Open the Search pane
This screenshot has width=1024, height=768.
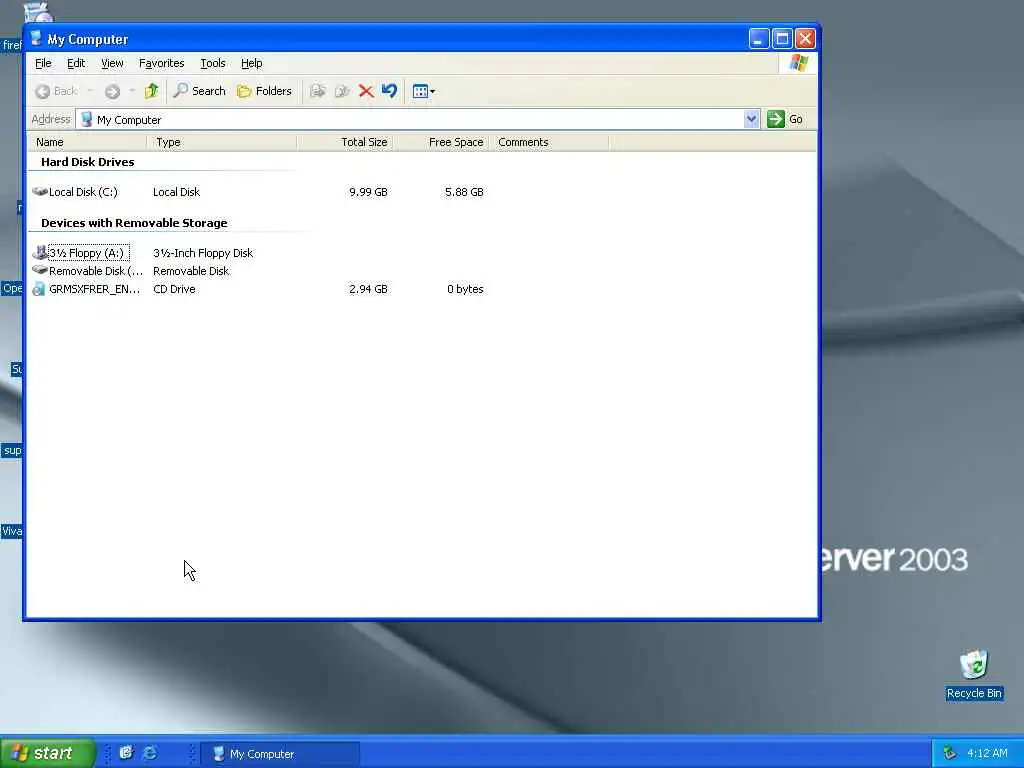[199, 91]
